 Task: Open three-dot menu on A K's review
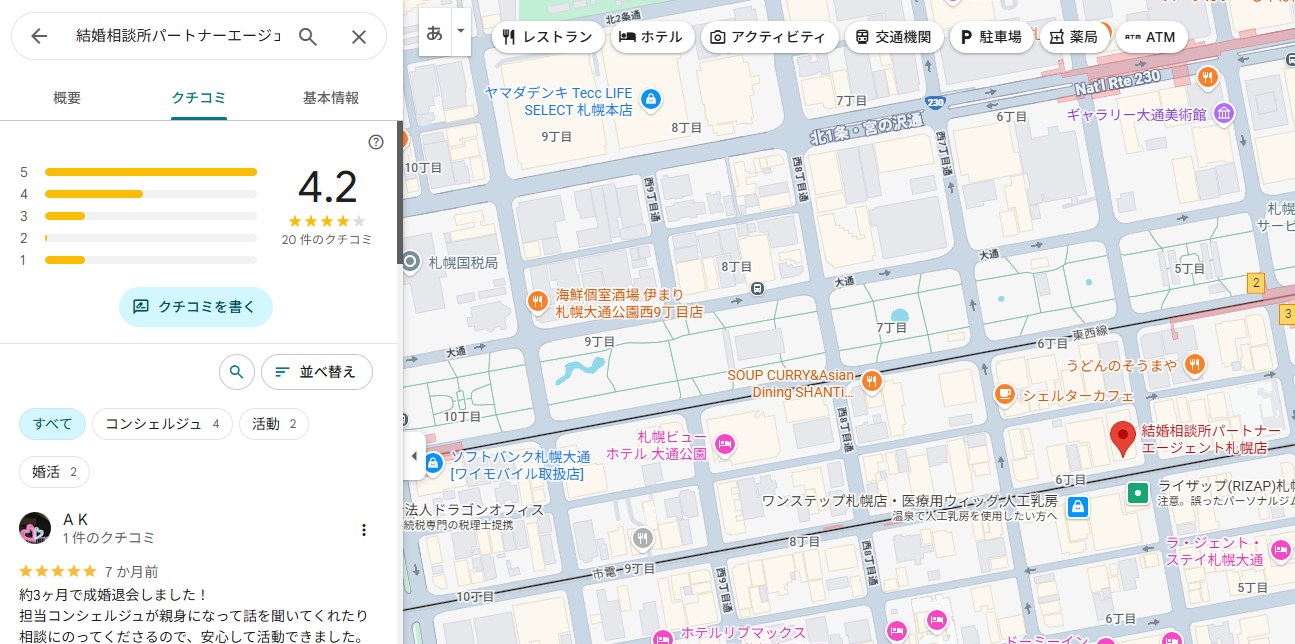364,530
